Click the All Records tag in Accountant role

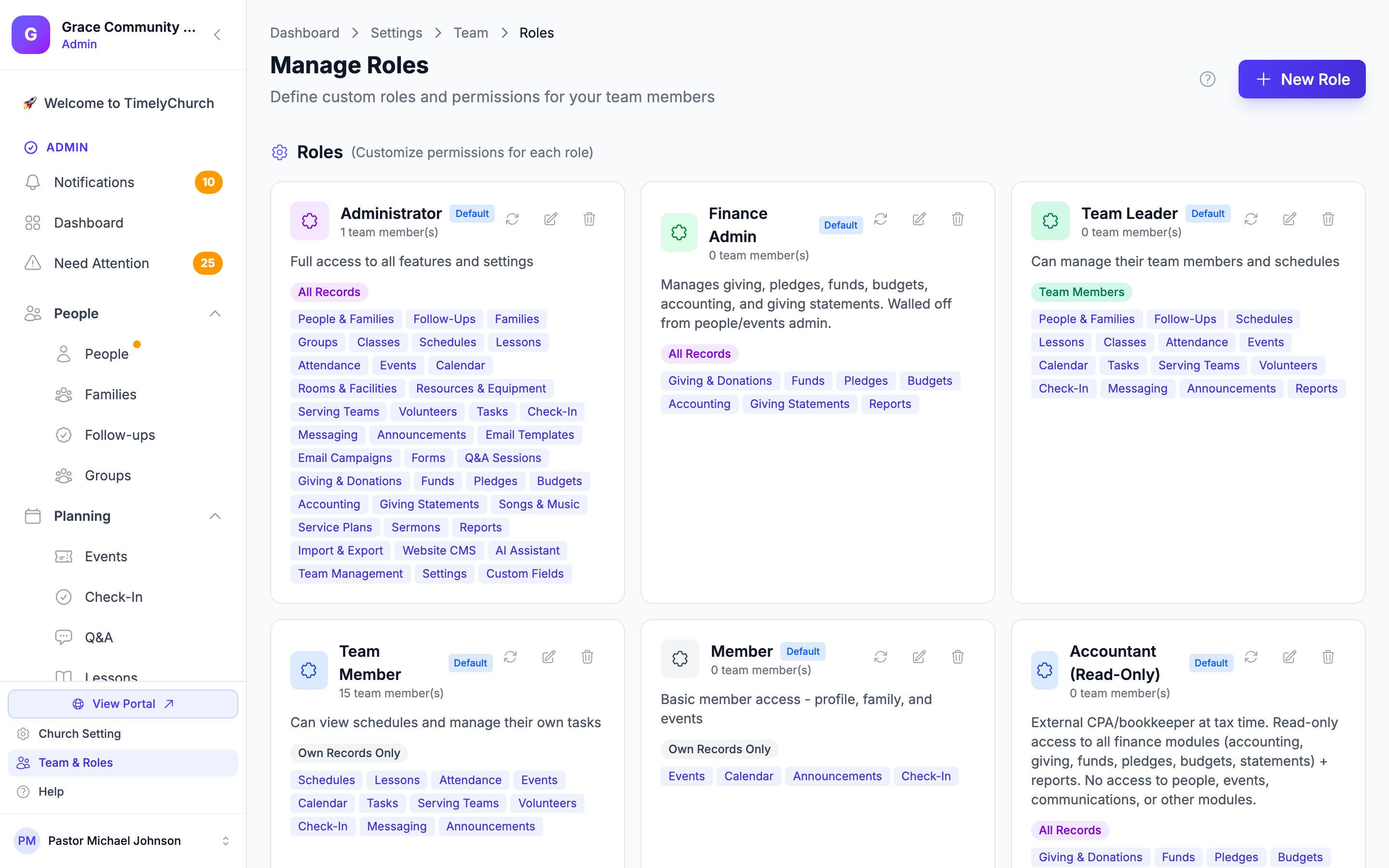click(1069, 830)
